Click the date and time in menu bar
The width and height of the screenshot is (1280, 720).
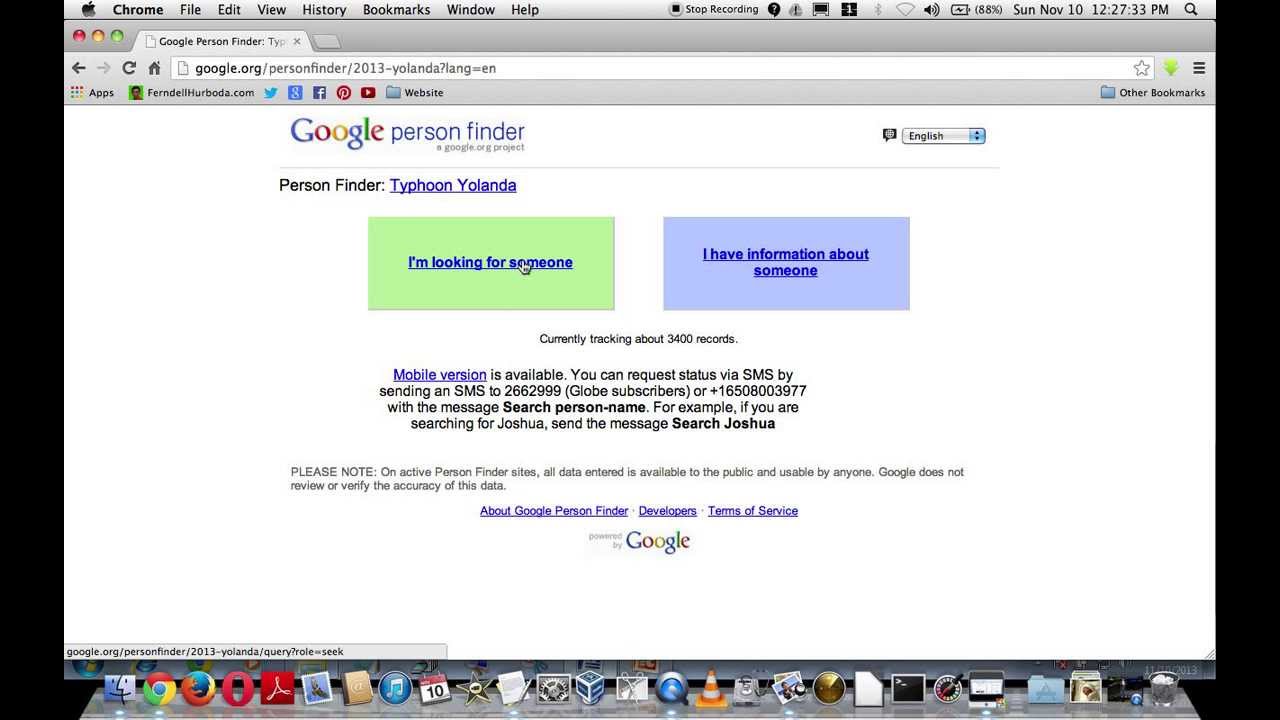click(1090, 9)
